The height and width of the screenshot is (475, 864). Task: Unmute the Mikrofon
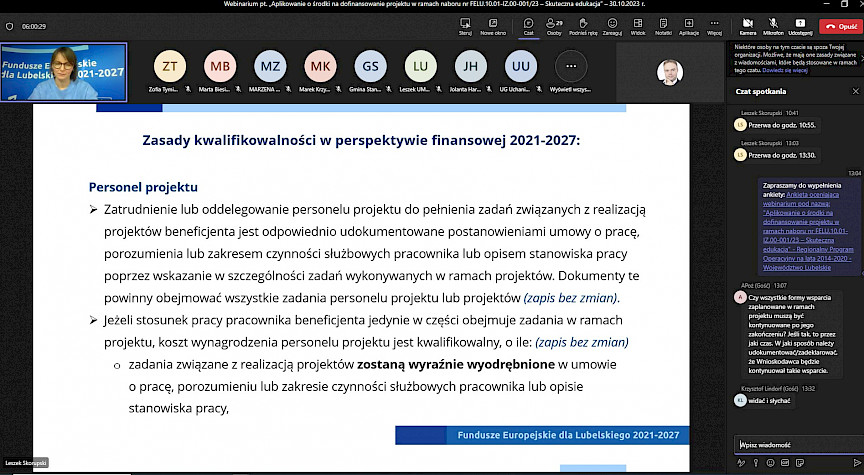point(773,26)
